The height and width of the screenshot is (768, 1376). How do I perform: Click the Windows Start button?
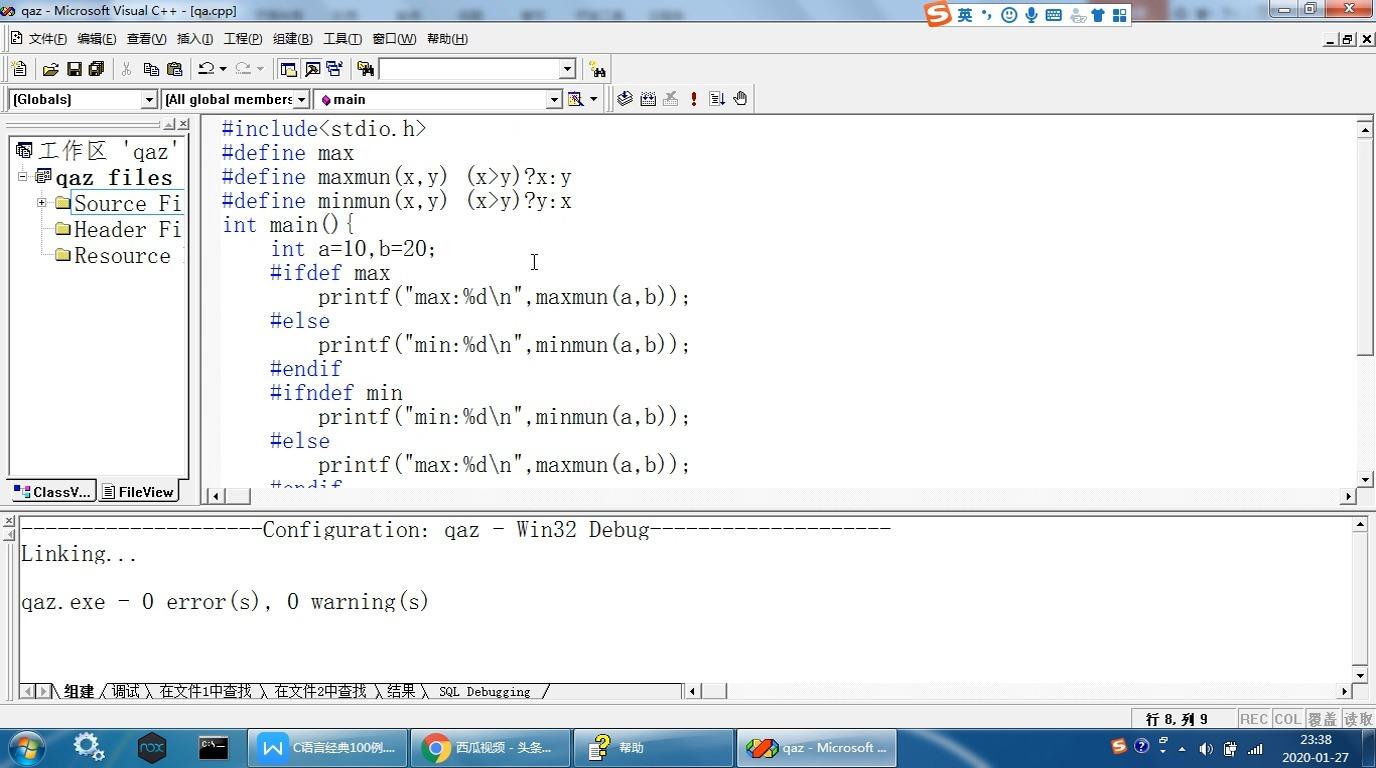tap(27, 747)
